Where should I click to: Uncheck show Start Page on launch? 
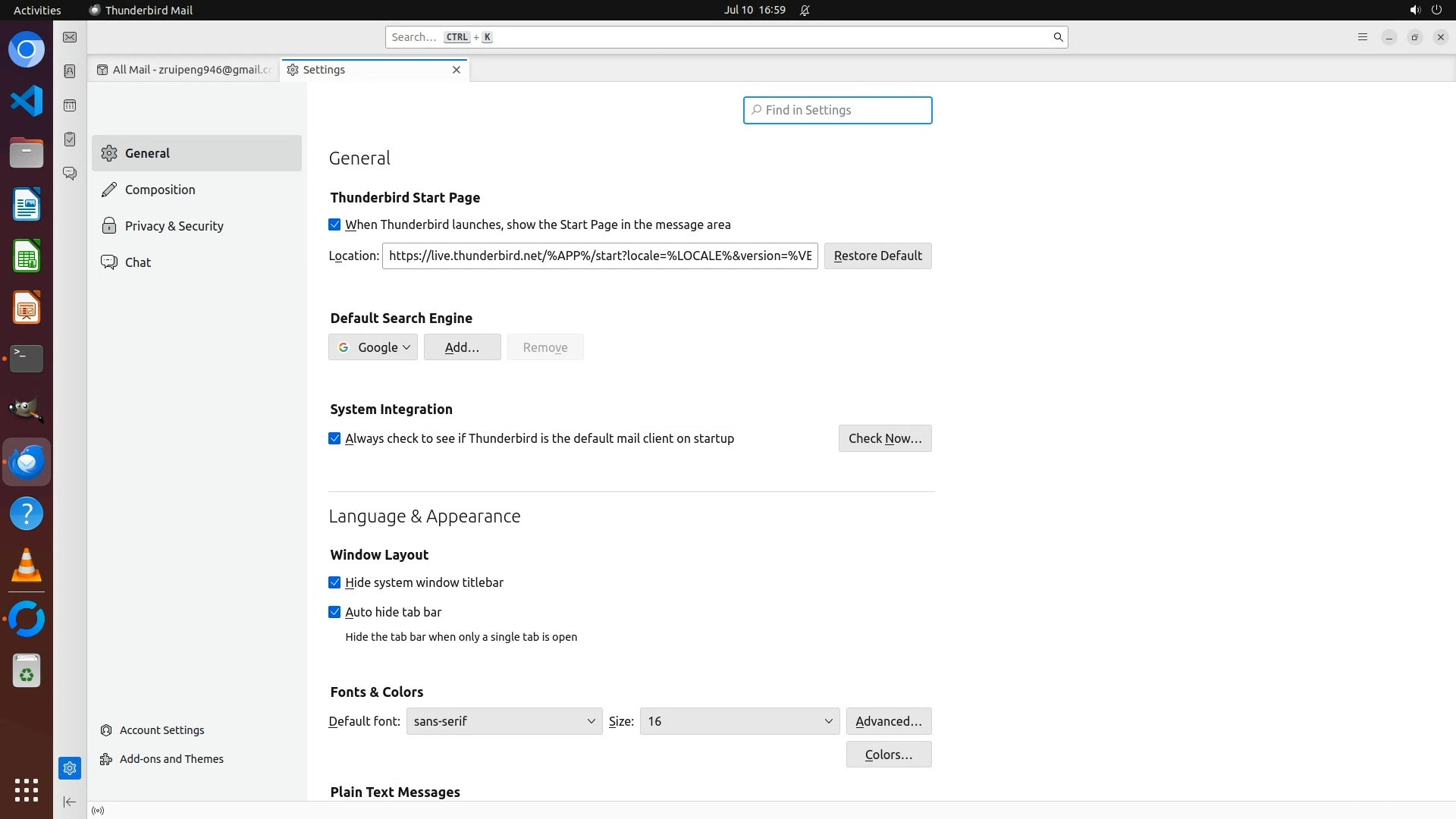click(334, 224)
